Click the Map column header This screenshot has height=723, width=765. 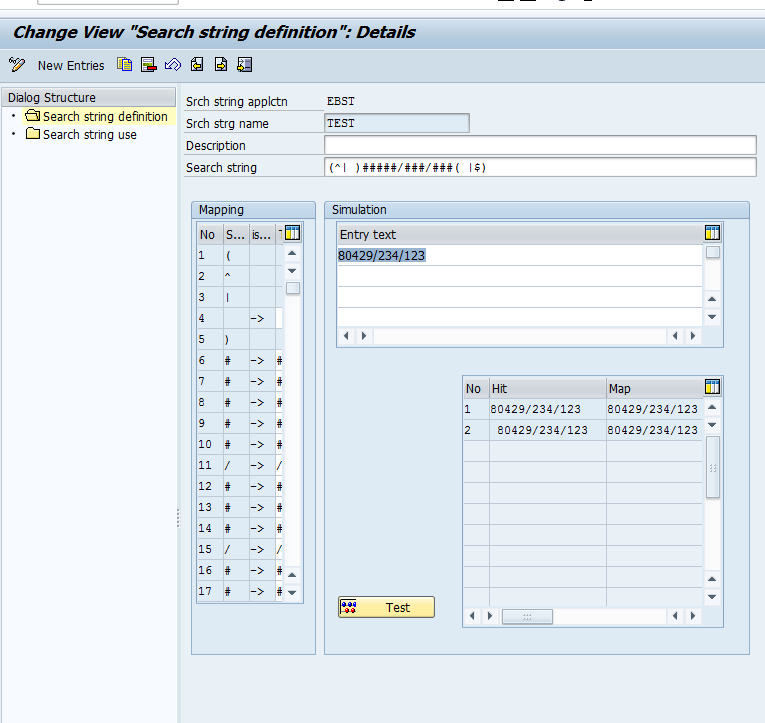[654, 388]
